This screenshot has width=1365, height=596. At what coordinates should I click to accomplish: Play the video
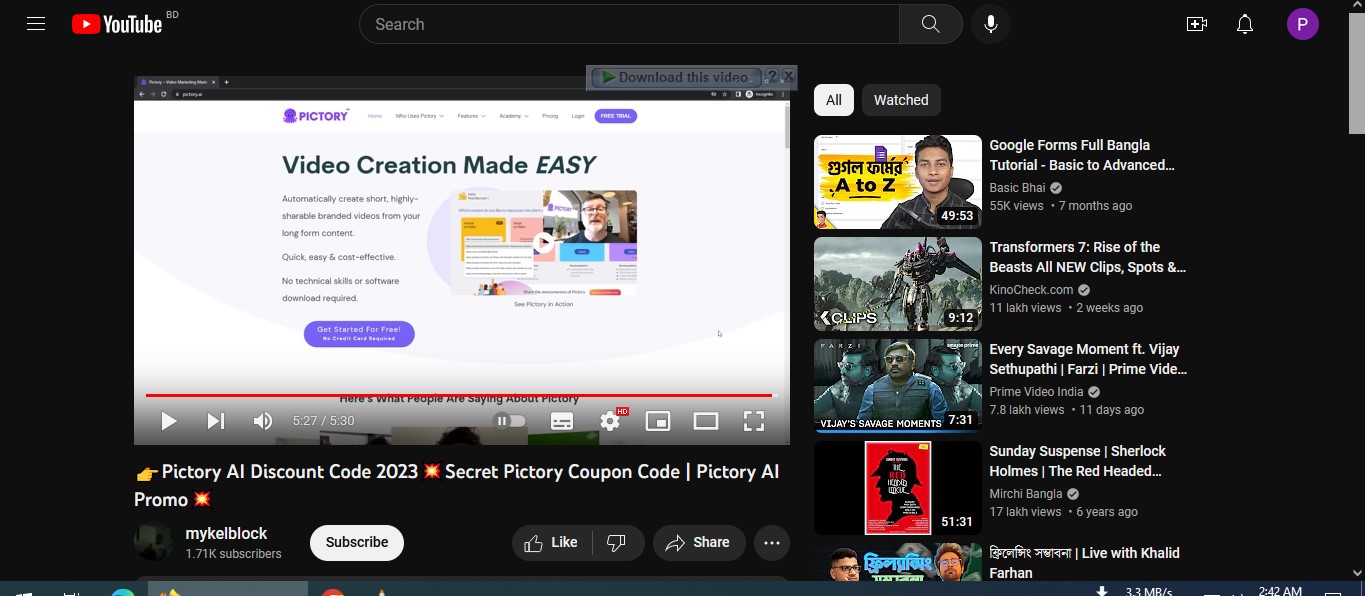pos(169,421)
